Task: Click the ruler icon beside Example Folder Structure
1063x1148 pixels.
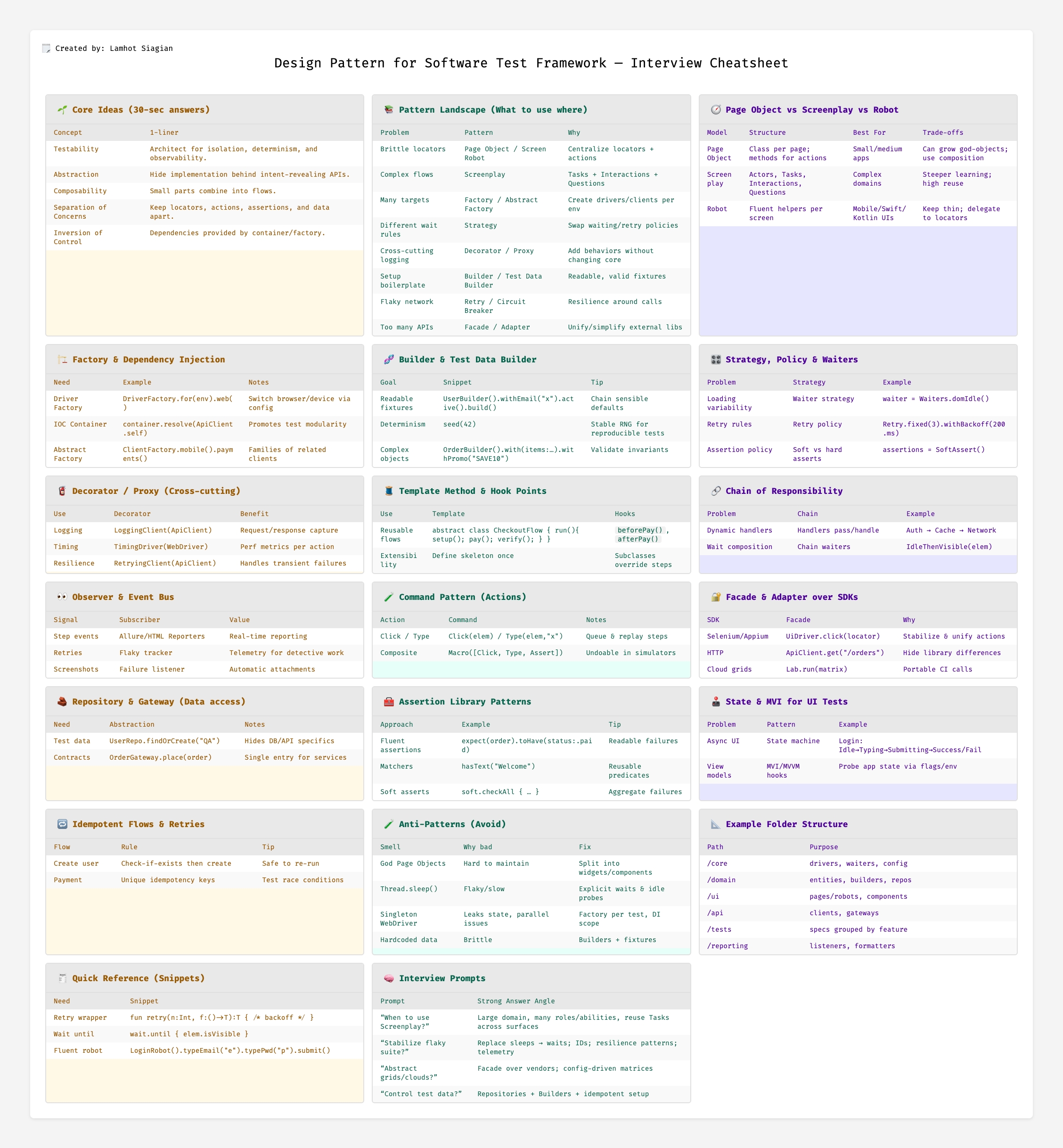Action: 716,825
